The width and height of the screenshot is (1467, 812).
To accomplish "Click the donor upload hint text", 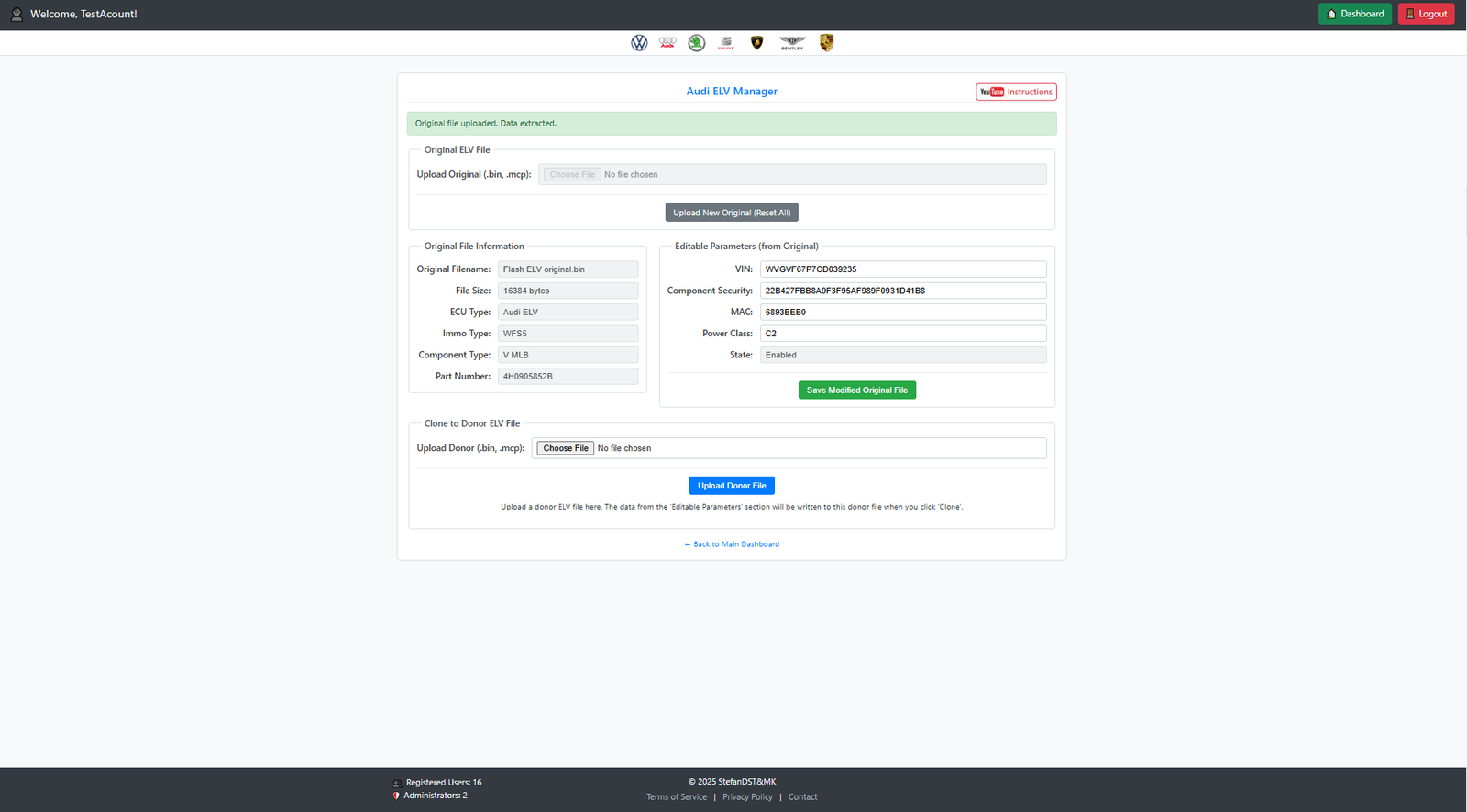I will 732,507.
